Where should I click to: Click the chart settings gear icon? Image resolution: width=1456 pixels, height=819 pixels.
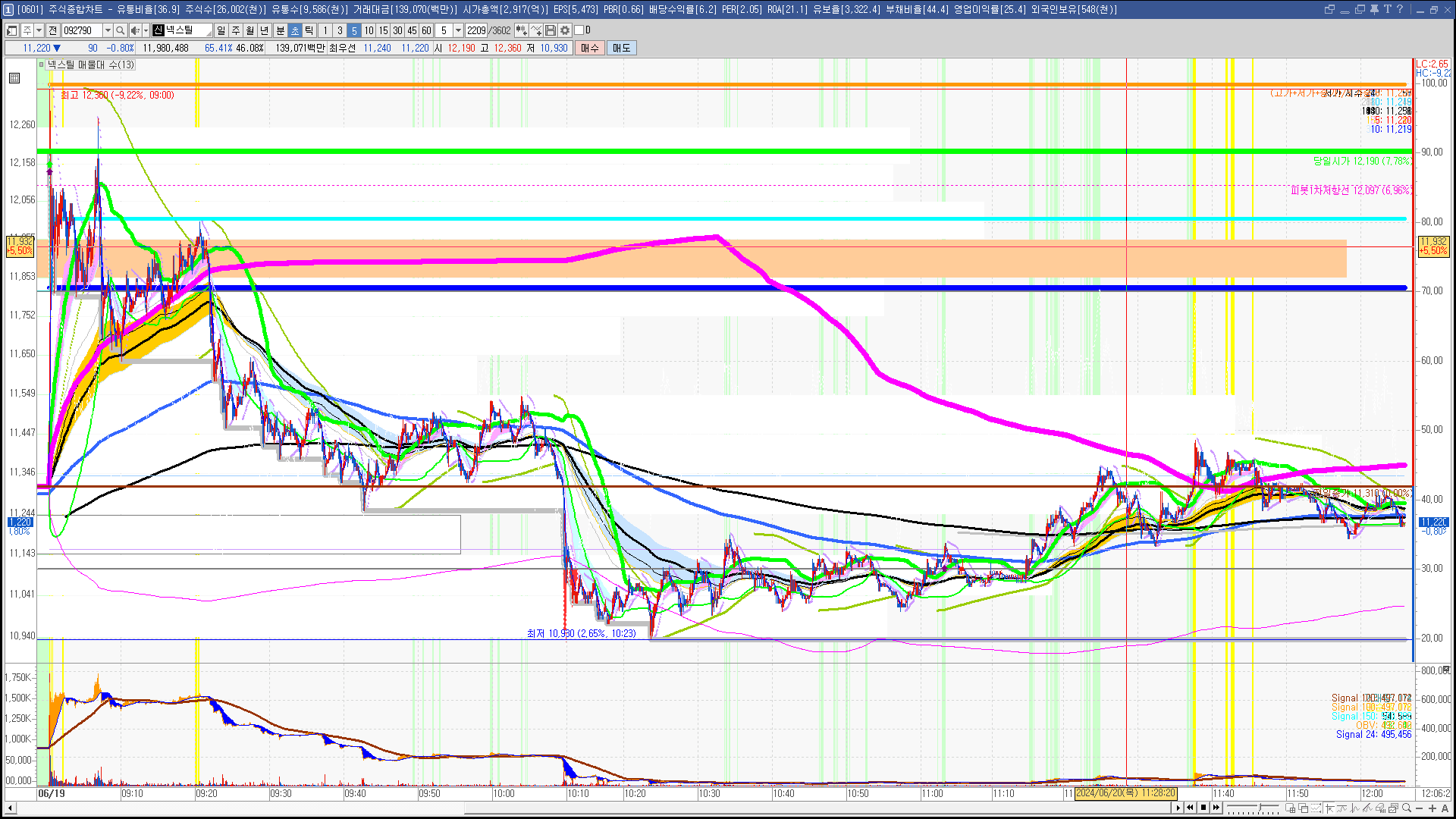pos(565,30)
